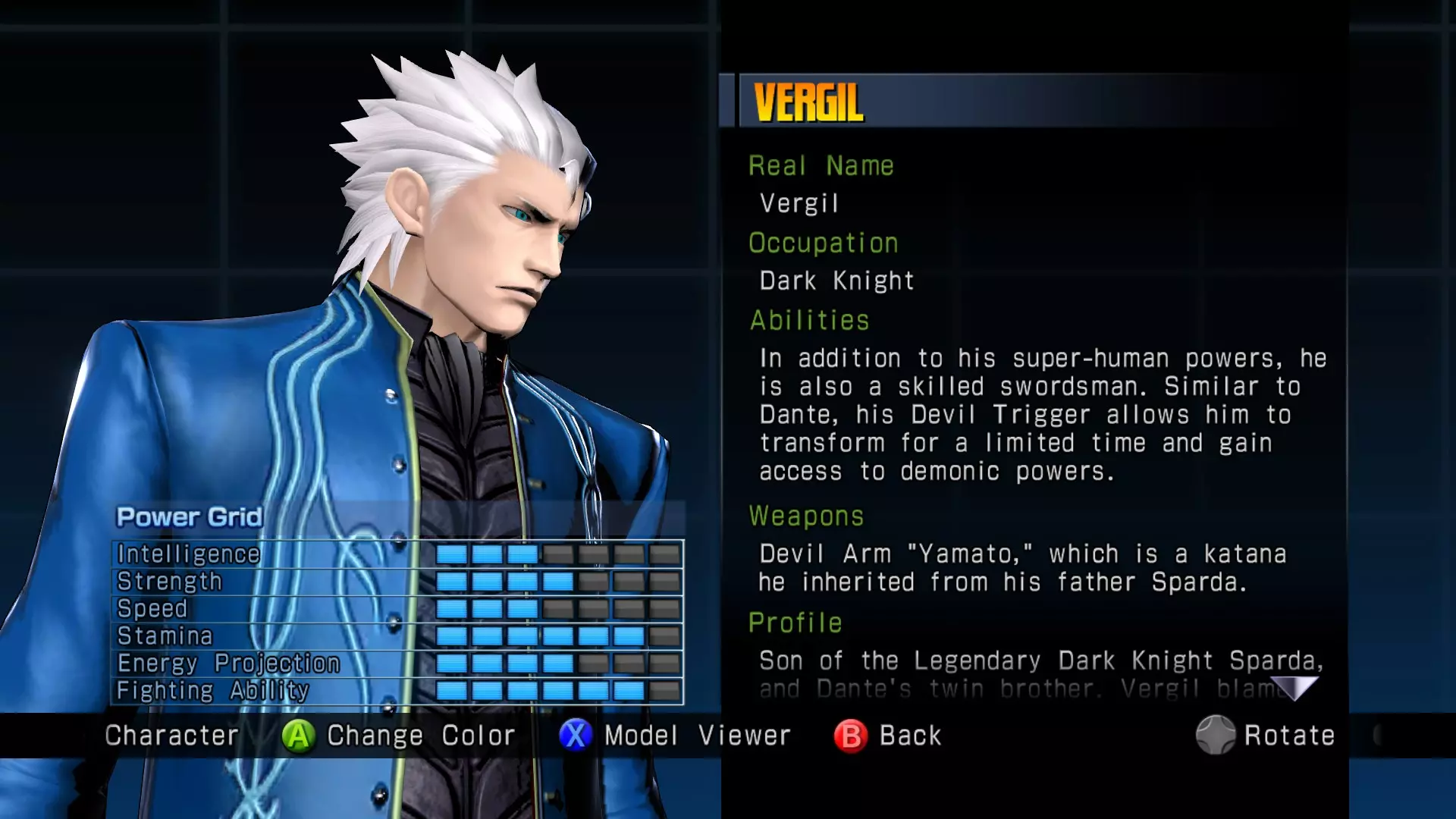
Task: Click the green A button icon
Action: point(299,736)
